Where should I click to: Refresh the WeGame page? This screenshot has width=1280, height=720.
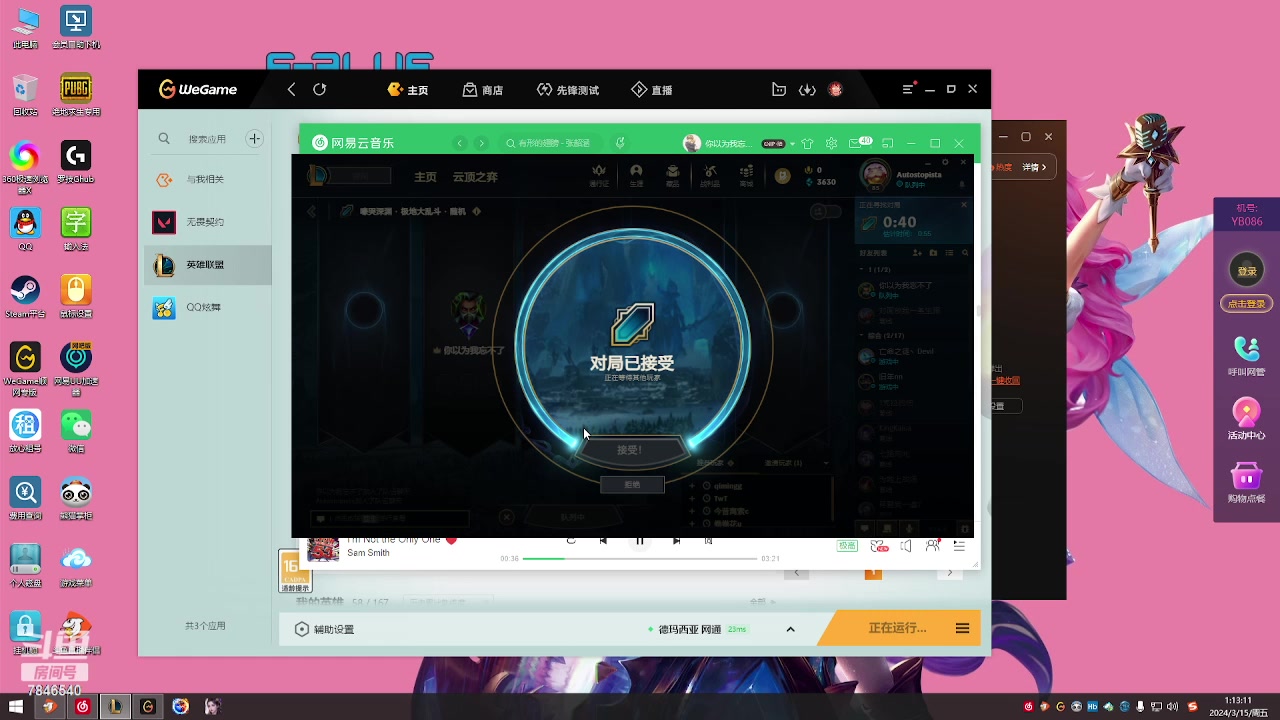pos(320,89)
